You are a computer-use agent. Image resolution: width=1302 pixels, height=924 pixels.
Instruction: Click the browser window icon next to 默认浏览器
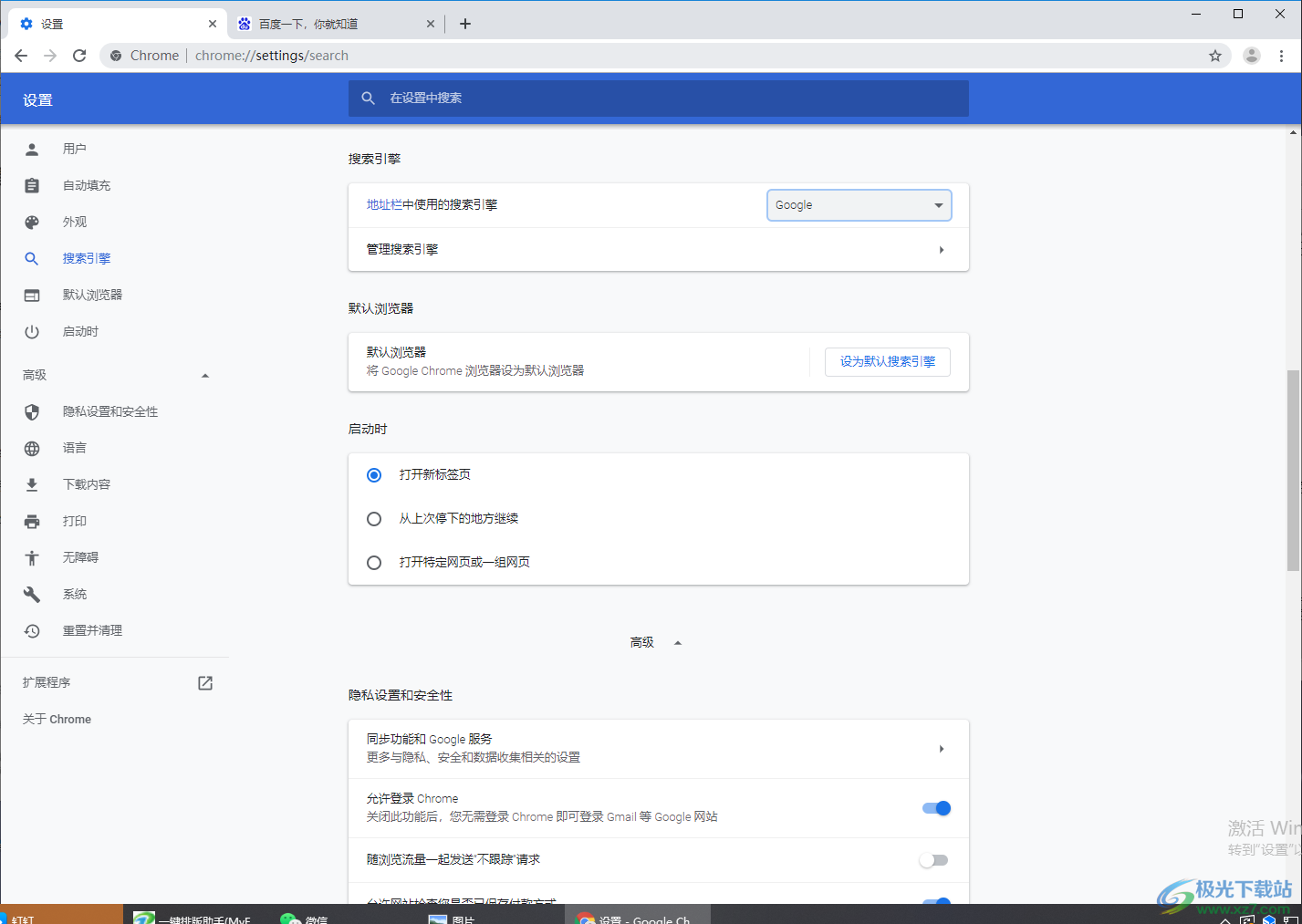point(32,295)
